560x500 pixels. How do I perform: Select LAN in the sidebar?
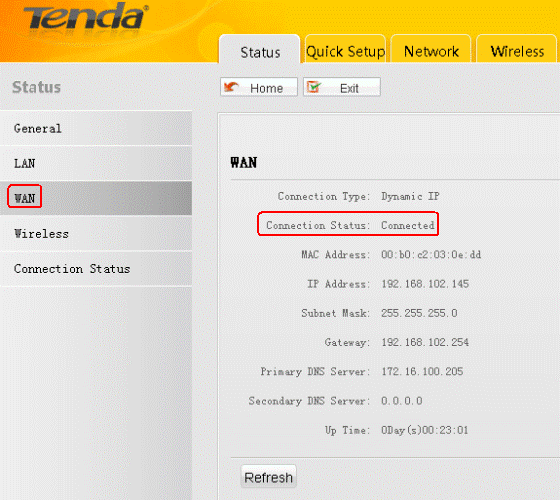coord(96,163)
